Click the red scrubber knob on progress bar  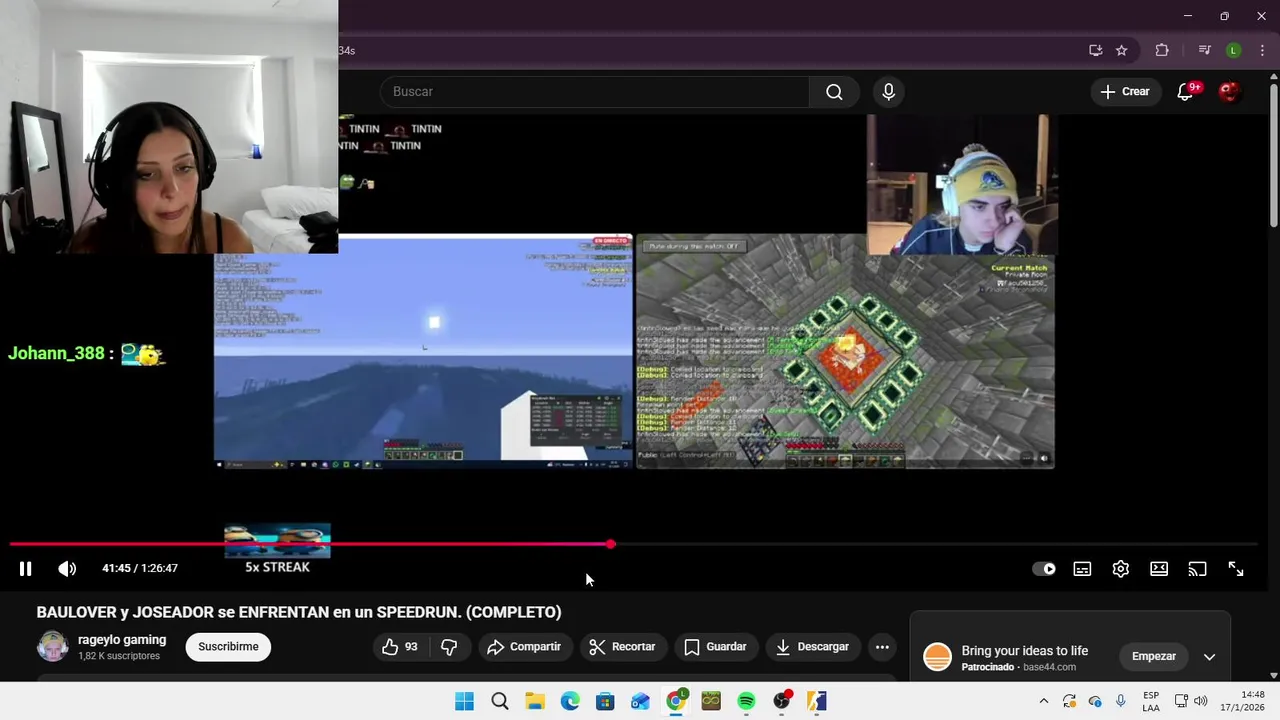(x=610, y=544)
